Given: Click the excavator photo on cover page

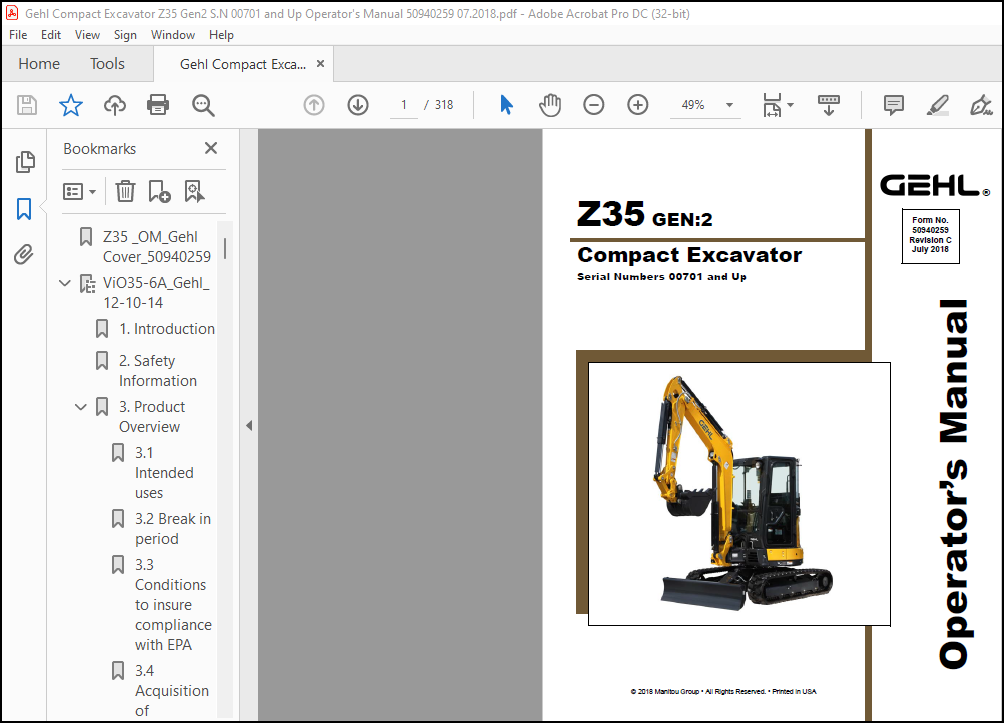Looking at the screenshot, I should pos(739,494).
